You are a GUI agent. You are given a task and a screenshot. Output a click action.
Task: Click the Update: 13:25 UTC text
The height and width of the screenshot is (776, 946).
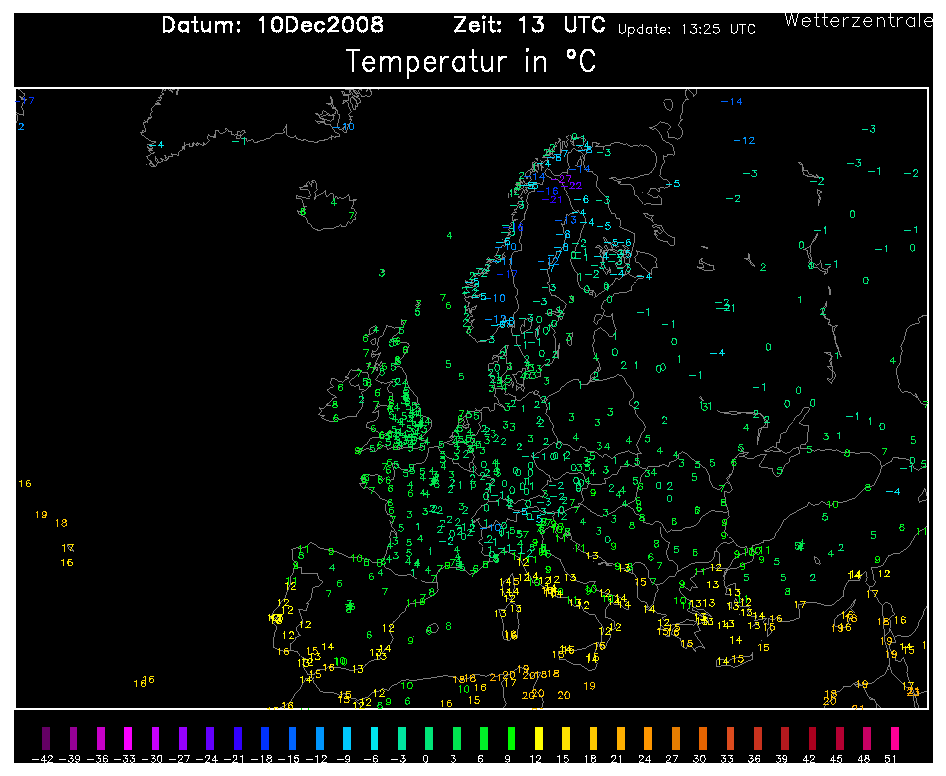point(687,29)
